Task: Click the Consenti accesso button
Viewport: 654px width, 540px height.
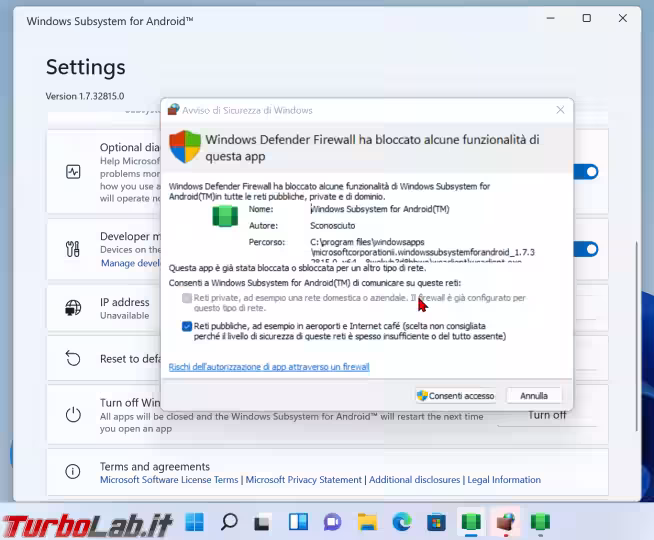Action: pyautogui.click(x=455, y=396)
